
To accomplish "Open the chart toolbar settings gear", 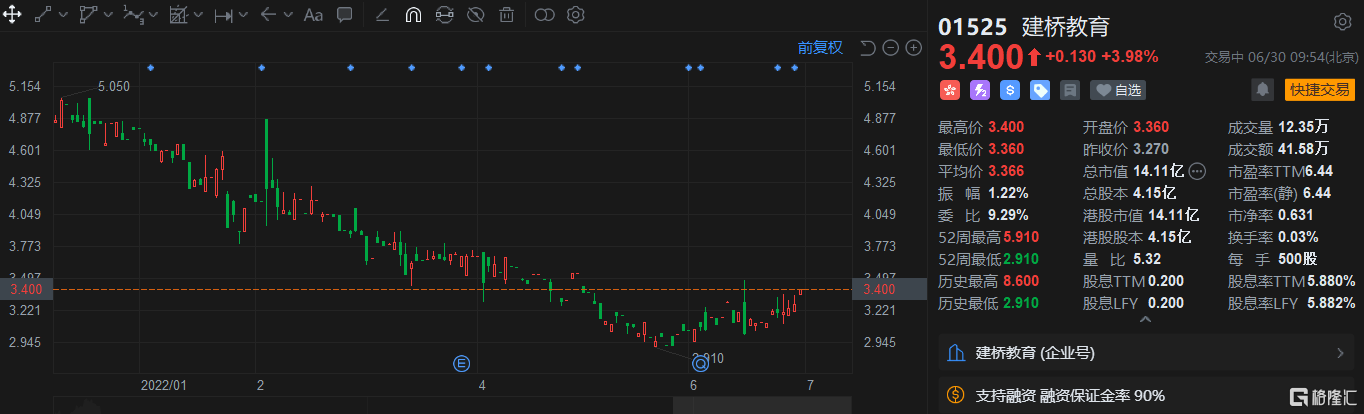I will pos(575,15).
